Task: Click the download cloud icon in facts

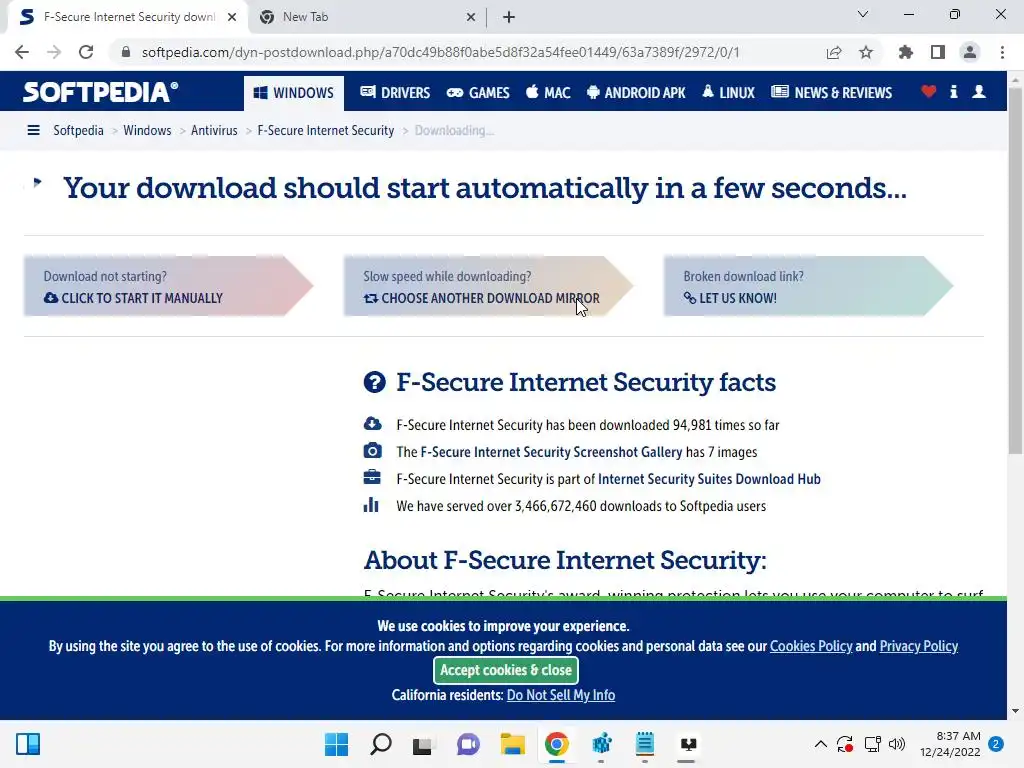Action: [372, 424]
